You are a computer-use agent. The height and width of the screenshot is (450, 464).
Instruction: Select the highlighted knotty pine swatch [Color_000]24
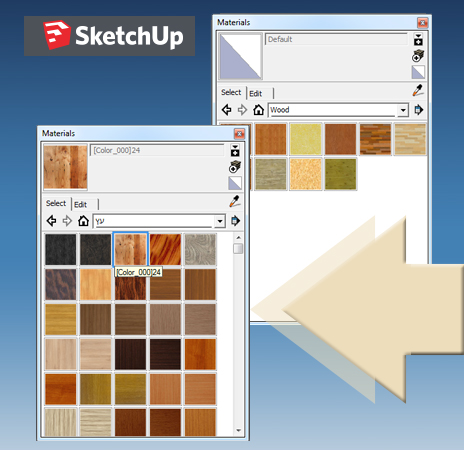(x=131, y=249)
